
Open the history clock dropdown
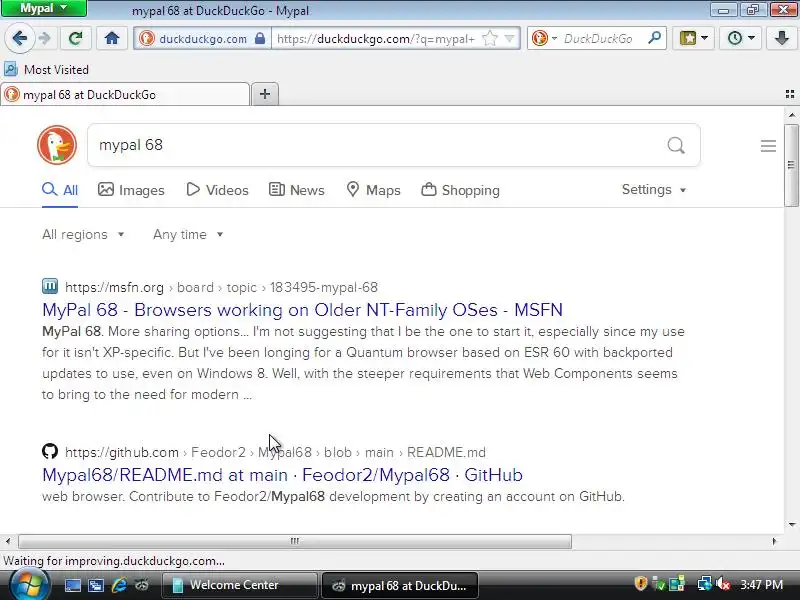[740, 38]
